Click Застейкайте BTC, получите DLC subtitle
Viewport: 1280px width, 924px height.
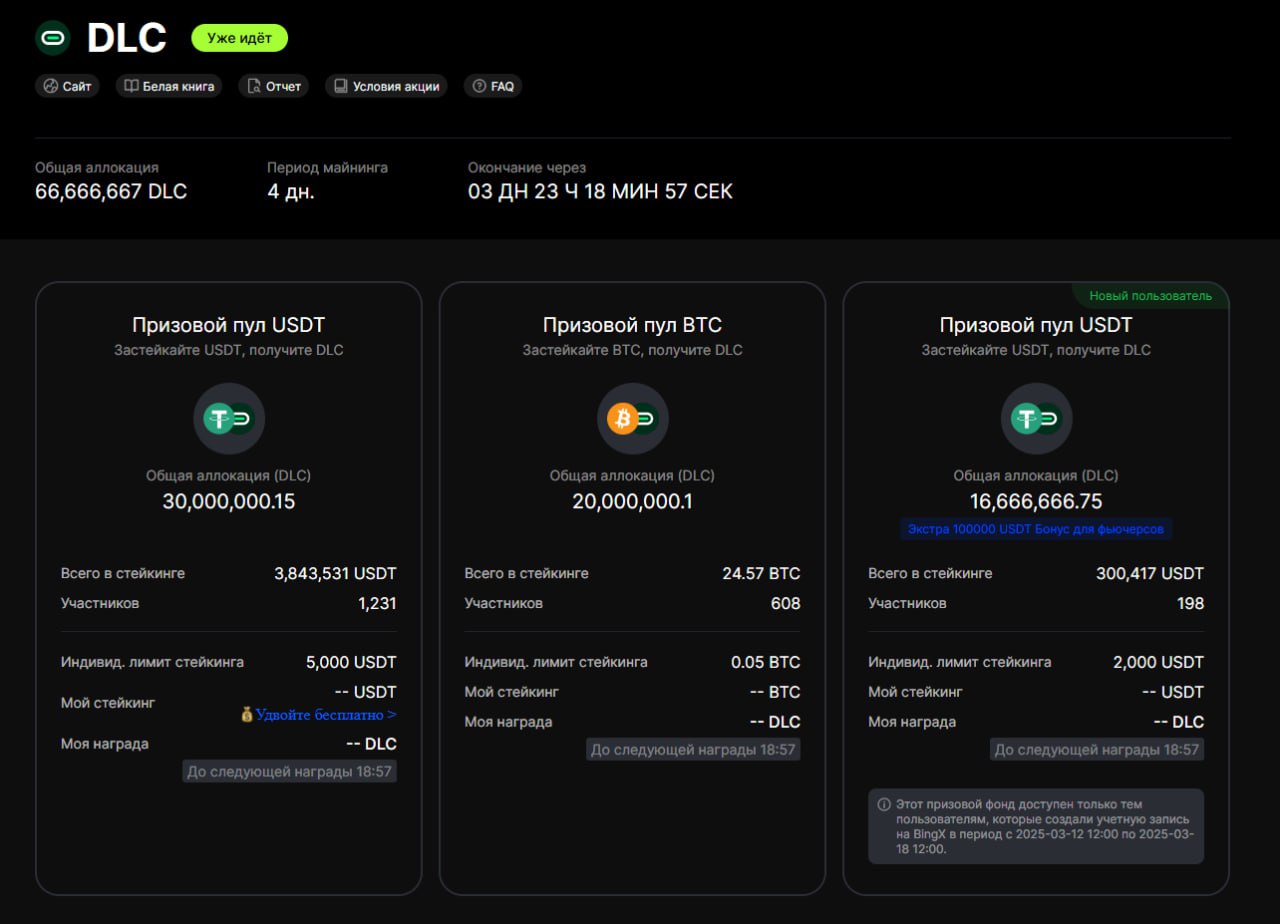(632, 350)
